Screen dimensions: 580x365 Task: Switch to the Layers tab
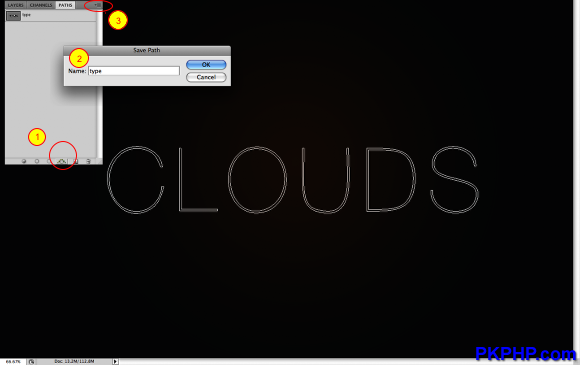tap(16, 5)
